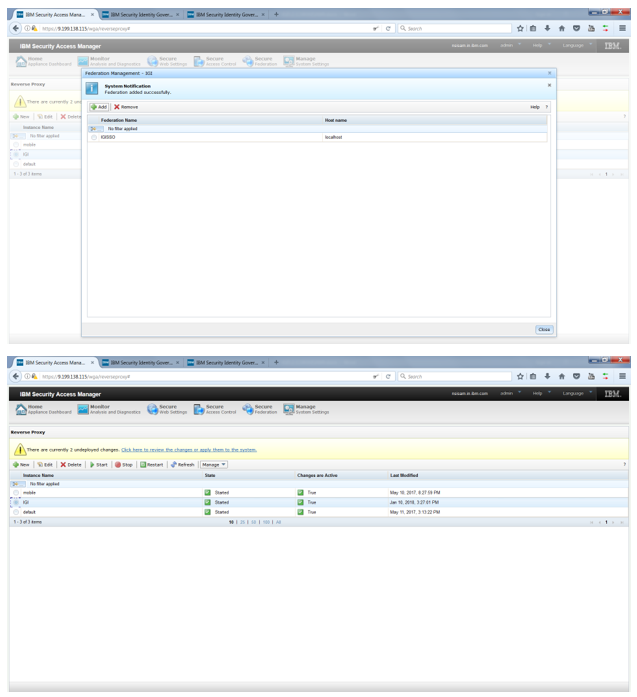
Task: Open Monitor Analysis and Diagnostics in lower window
Action: [109, 409]
